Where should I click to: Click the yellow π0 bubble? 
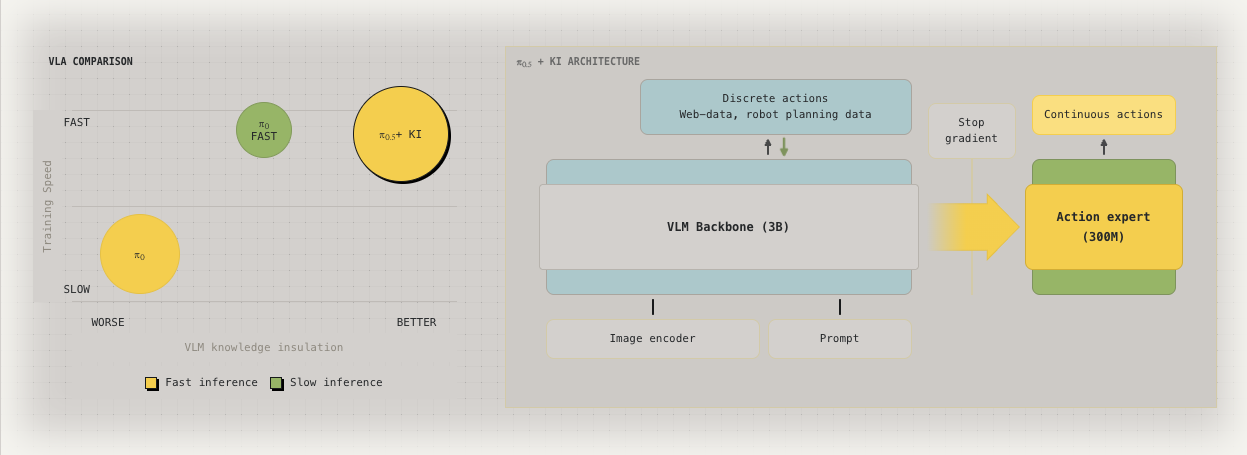pyautogui.click(x=140, y=254)
